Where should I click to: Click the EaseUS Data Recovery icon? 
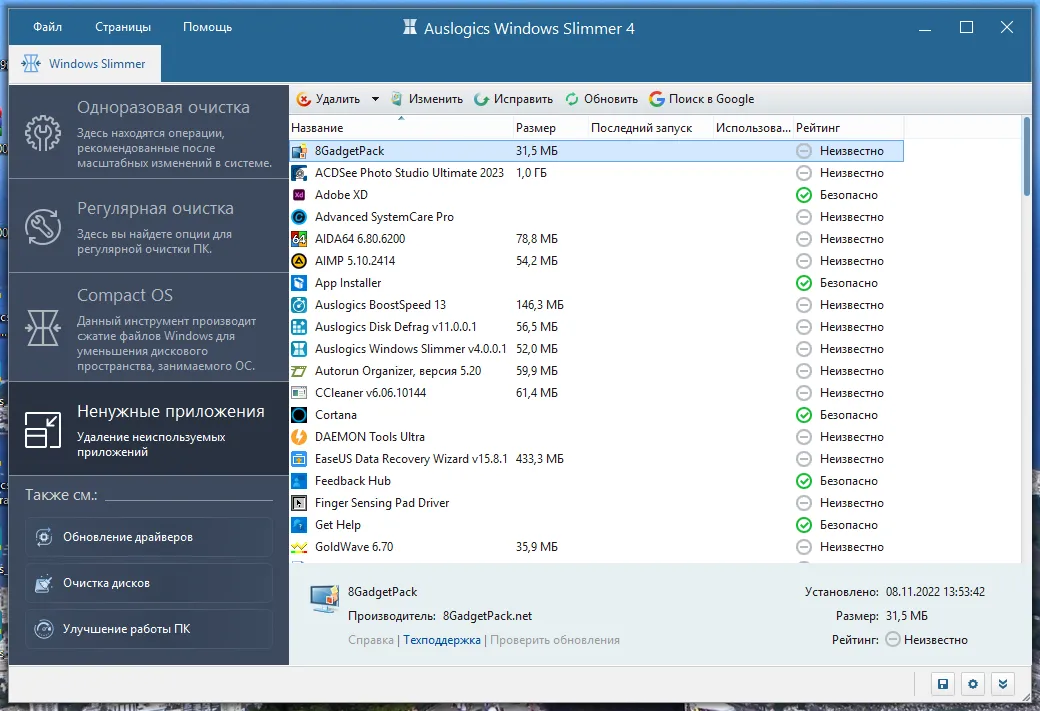(299, 459)
